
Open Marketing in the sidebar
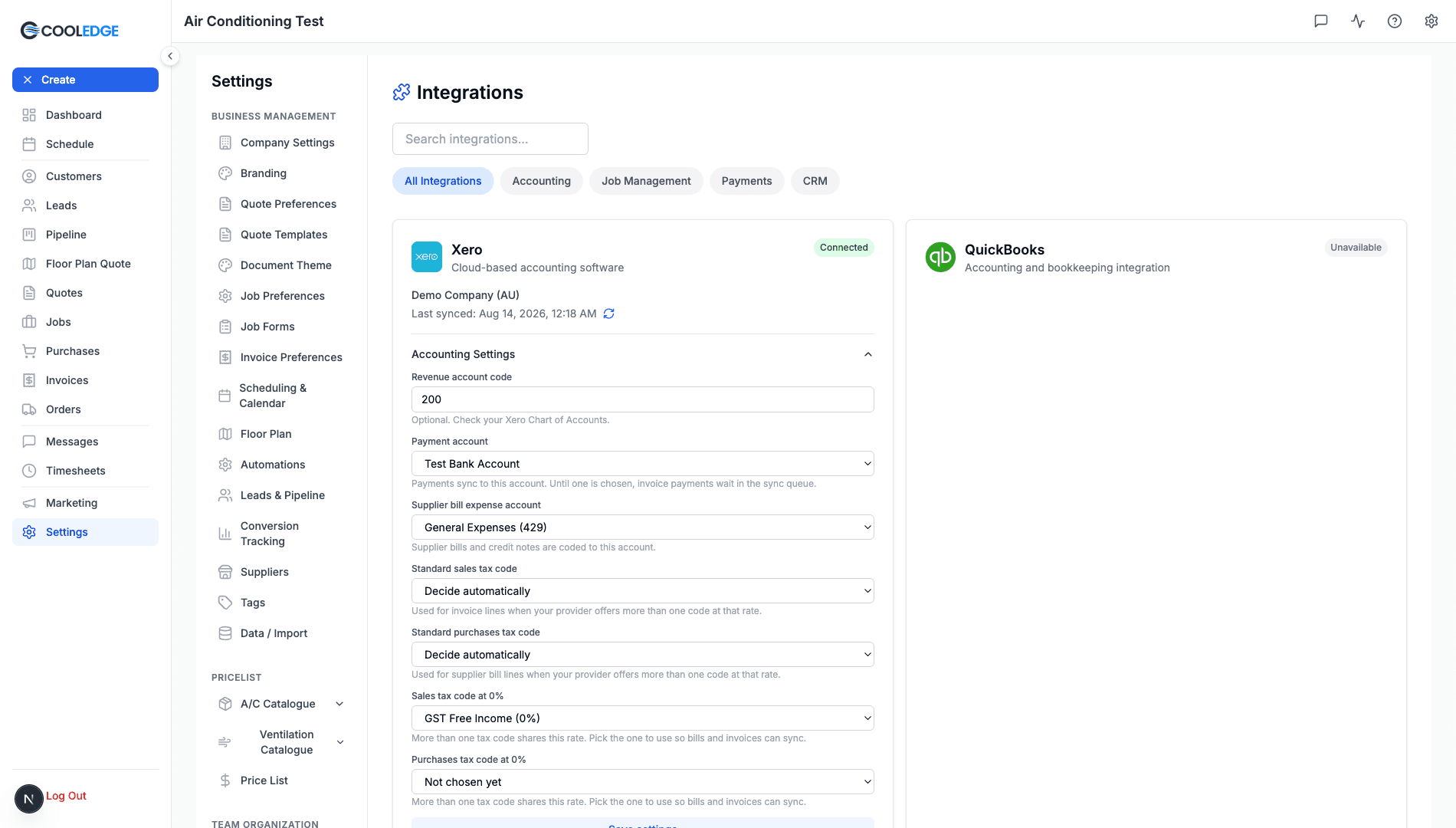click(85, 503)
